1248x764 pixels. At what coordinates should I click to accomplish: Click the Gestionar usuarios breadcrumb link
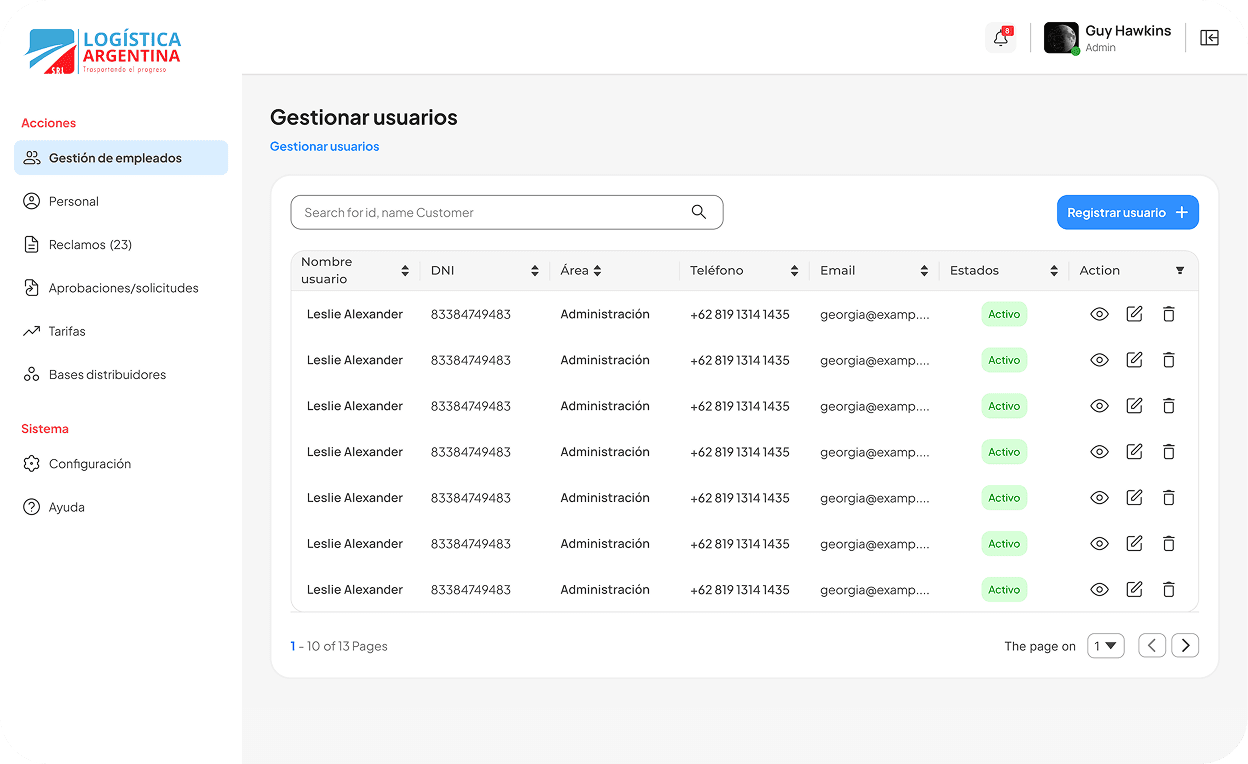tap(324, 147)
